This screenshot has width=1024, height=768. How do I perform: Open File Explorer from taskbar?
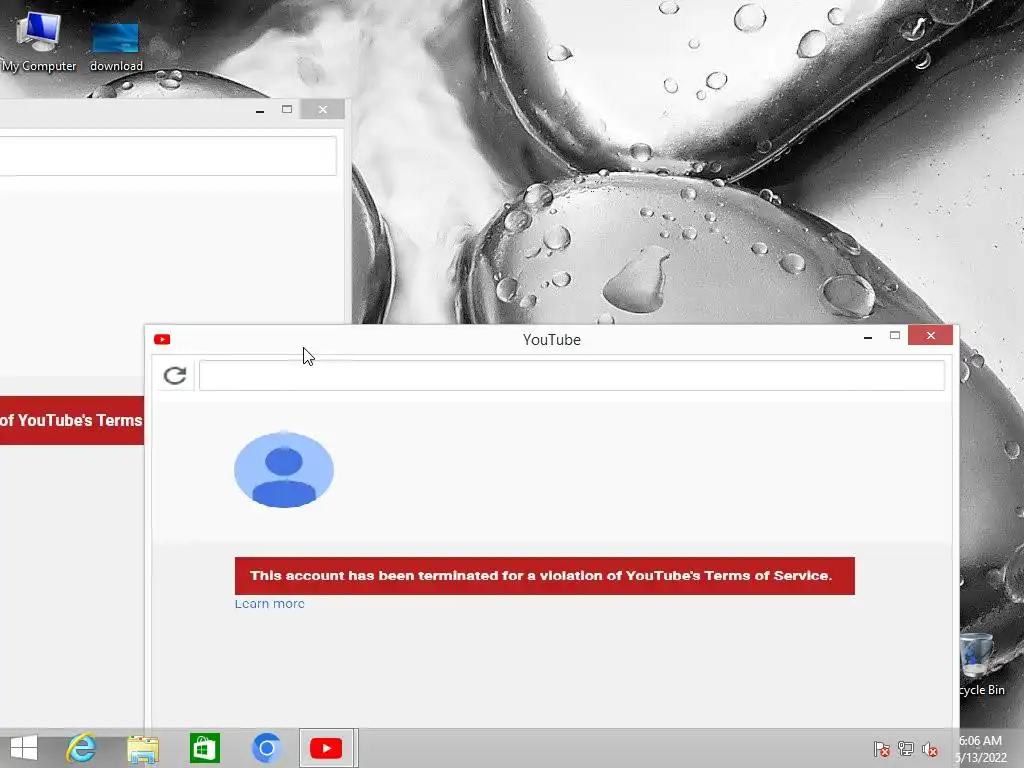click(x=143, y=748)
